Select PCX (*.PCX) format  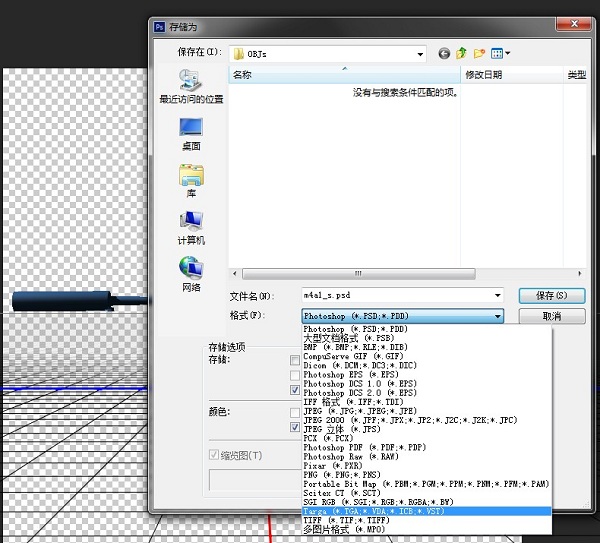click(x=427, y=439)
